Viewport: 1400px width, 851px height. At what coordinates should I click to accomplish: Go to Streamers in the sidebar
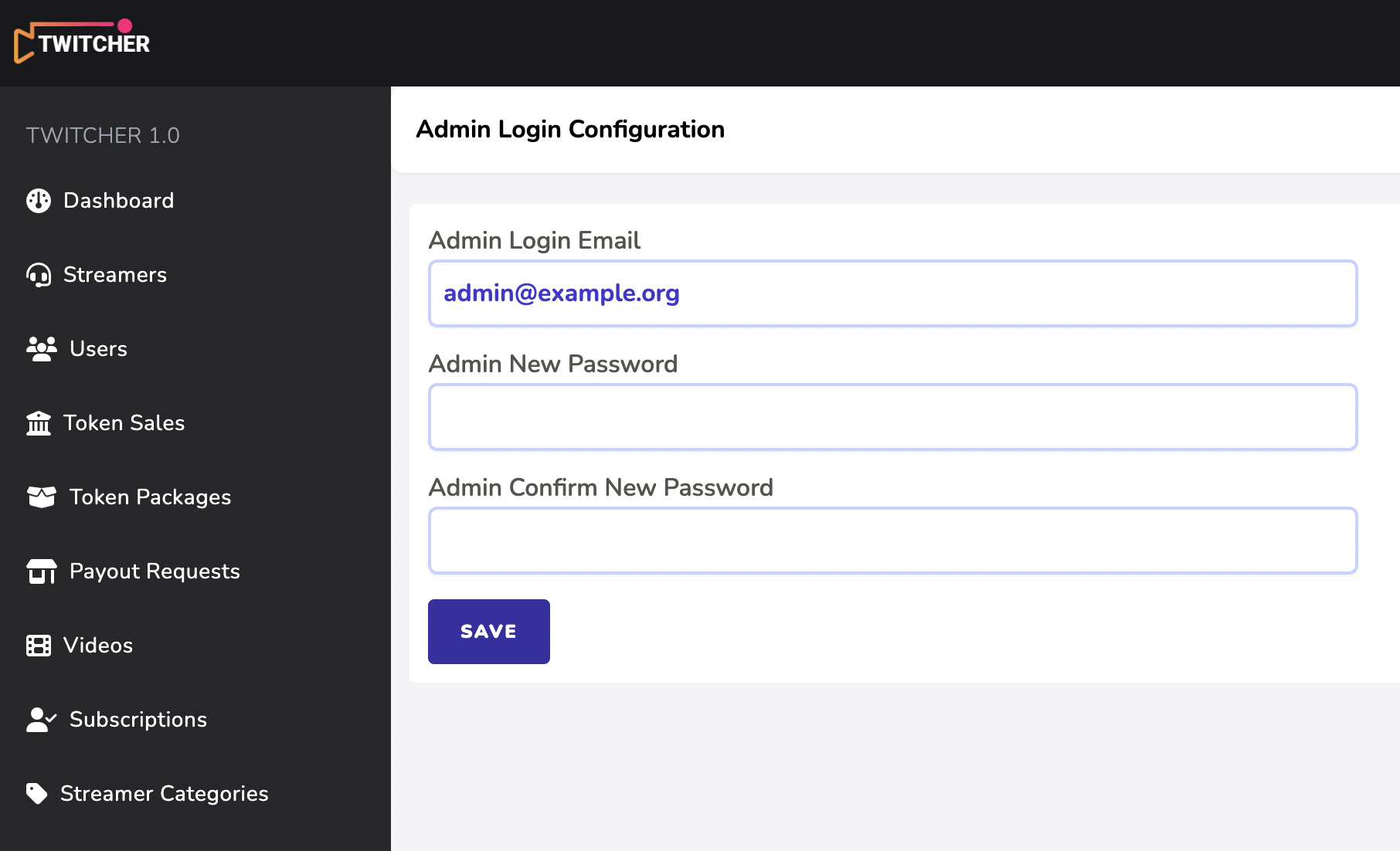click(115, 275)
